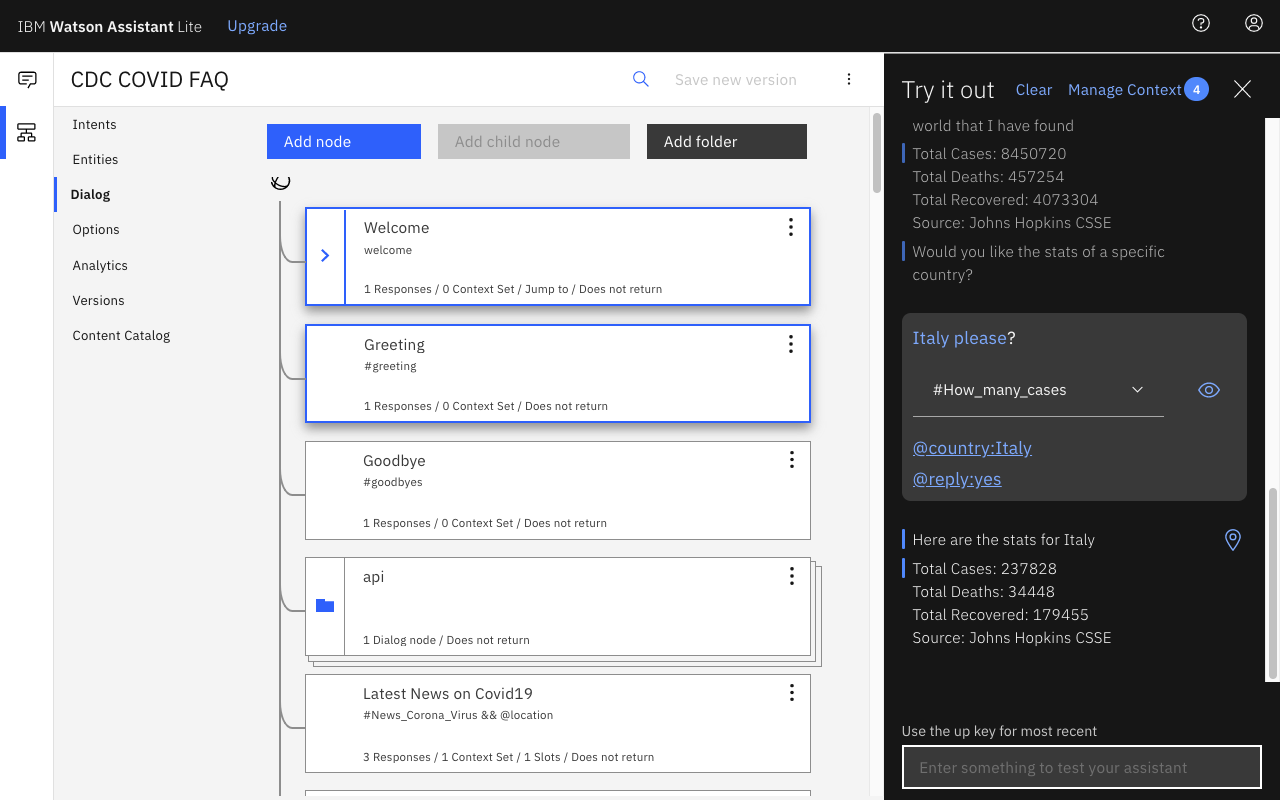Open the Welcome node options menu
The width and height of the screenshot is (1280, 800).
tap(790, 227)
